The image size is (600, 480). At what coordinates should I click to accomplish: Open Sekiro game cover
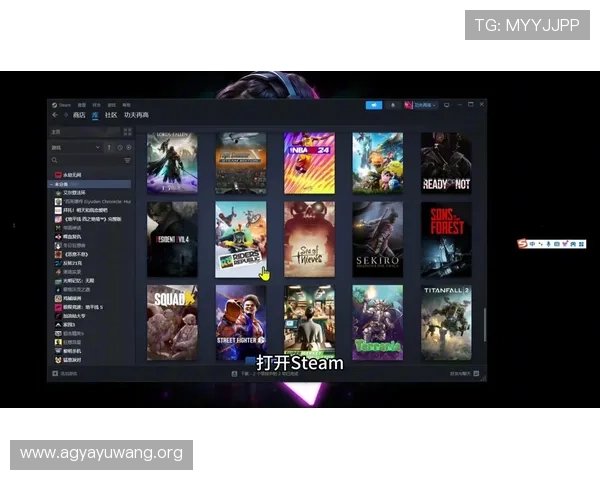tap(377, 239)
